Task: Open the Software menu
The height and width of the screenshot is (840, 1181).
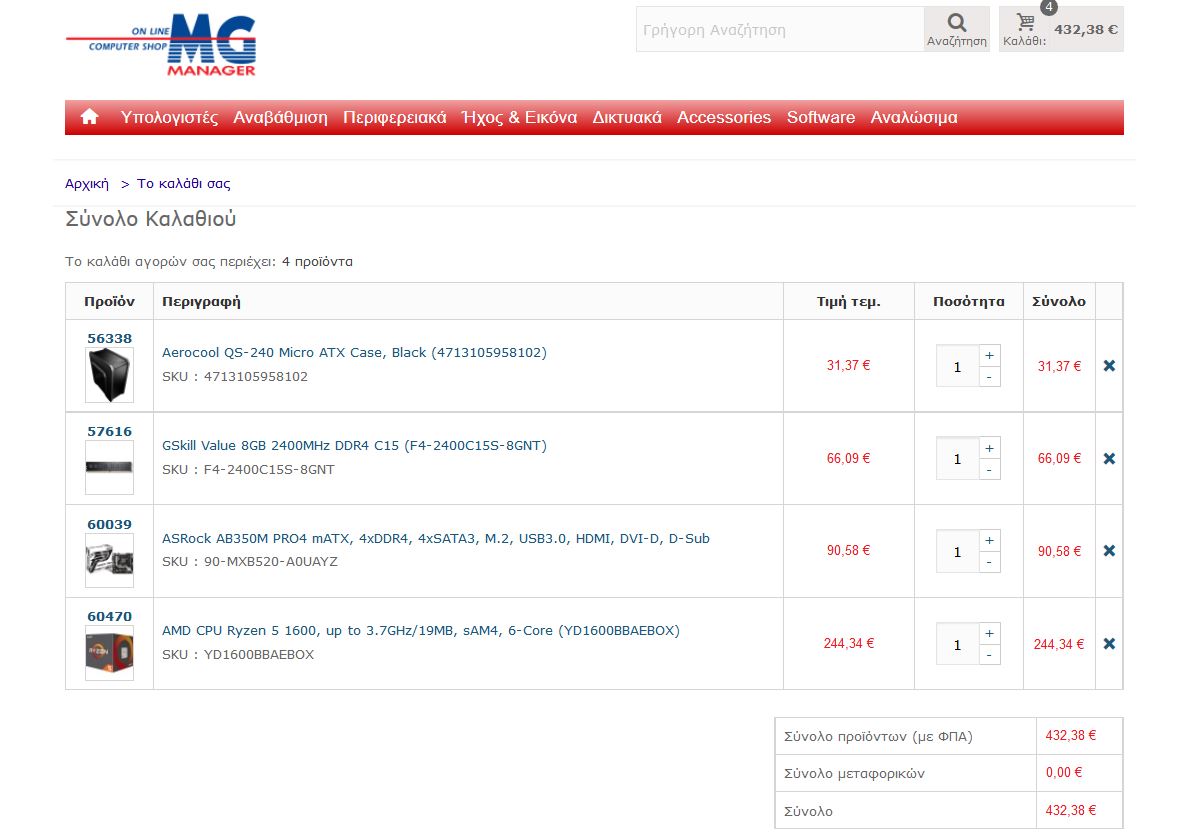Action: pos(821,118)
